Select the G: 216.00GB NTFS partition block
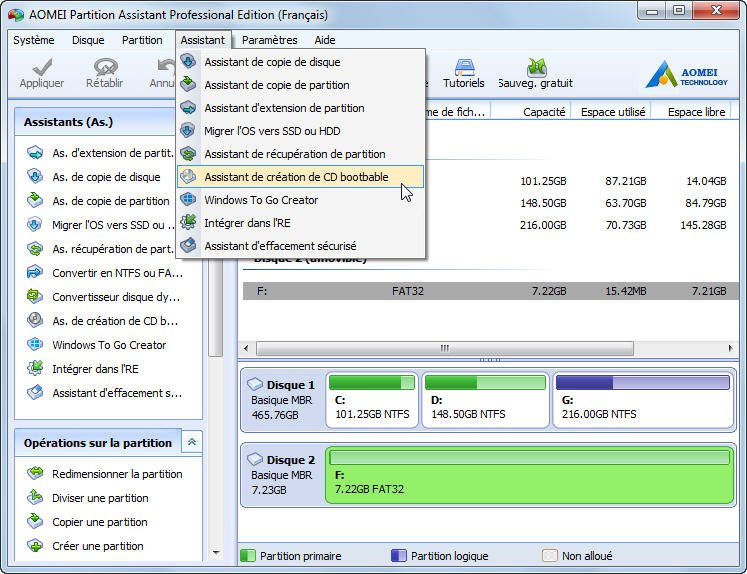This screenshot has height=574, width=747. coord(642,400)
